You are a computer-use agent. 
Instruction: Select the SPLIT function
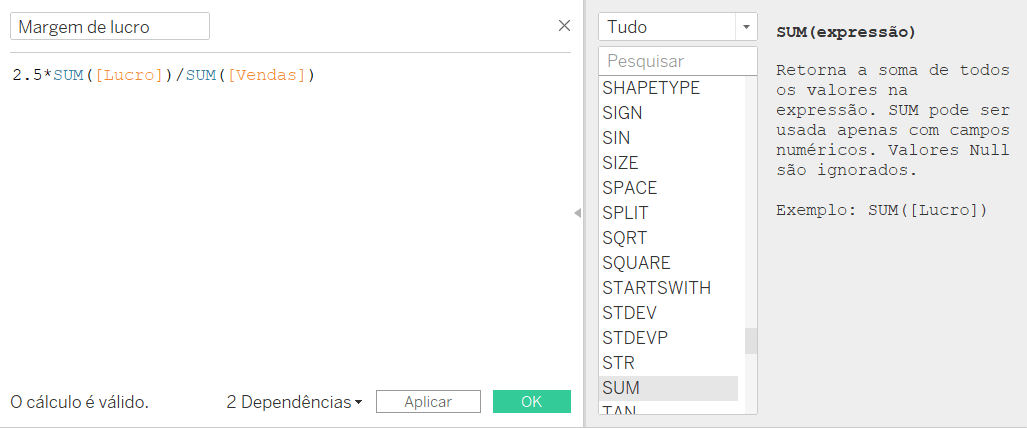(x=668, y=213)
